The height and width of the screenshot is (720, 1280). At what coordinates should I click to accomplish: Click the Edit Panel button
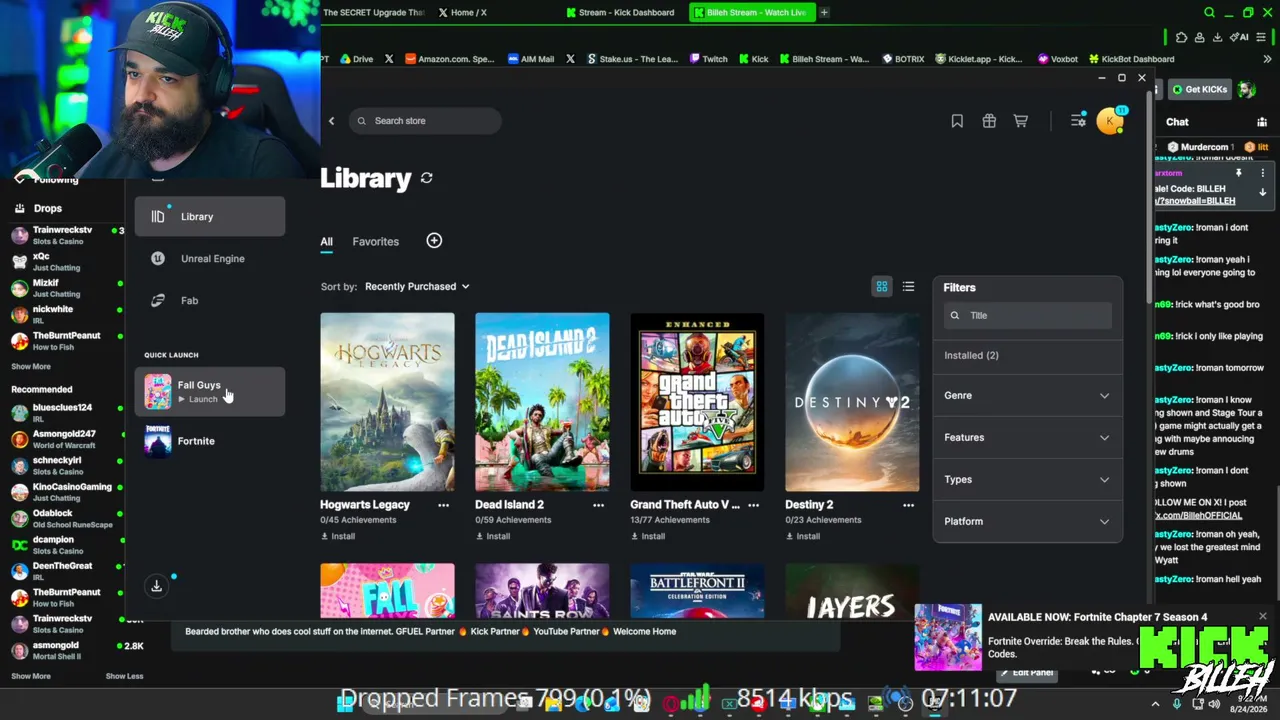click(x=1026, y=673)
